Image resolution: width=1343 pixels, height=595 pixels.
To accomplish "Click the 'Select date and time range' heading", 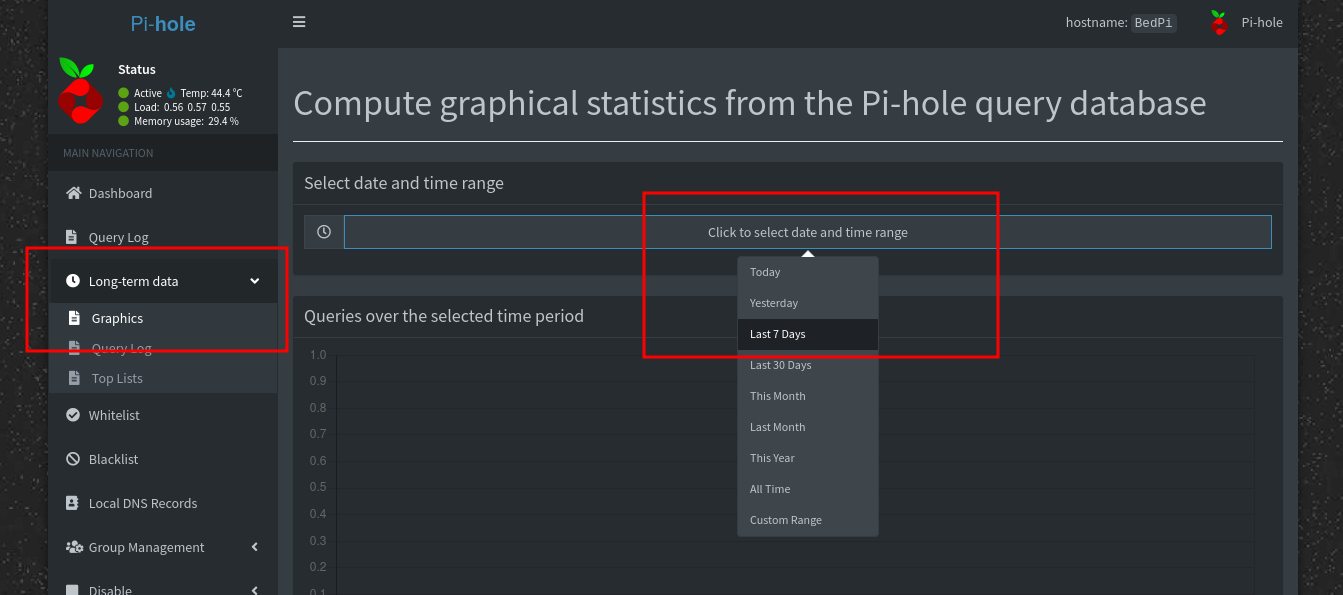I will point(404,183).
